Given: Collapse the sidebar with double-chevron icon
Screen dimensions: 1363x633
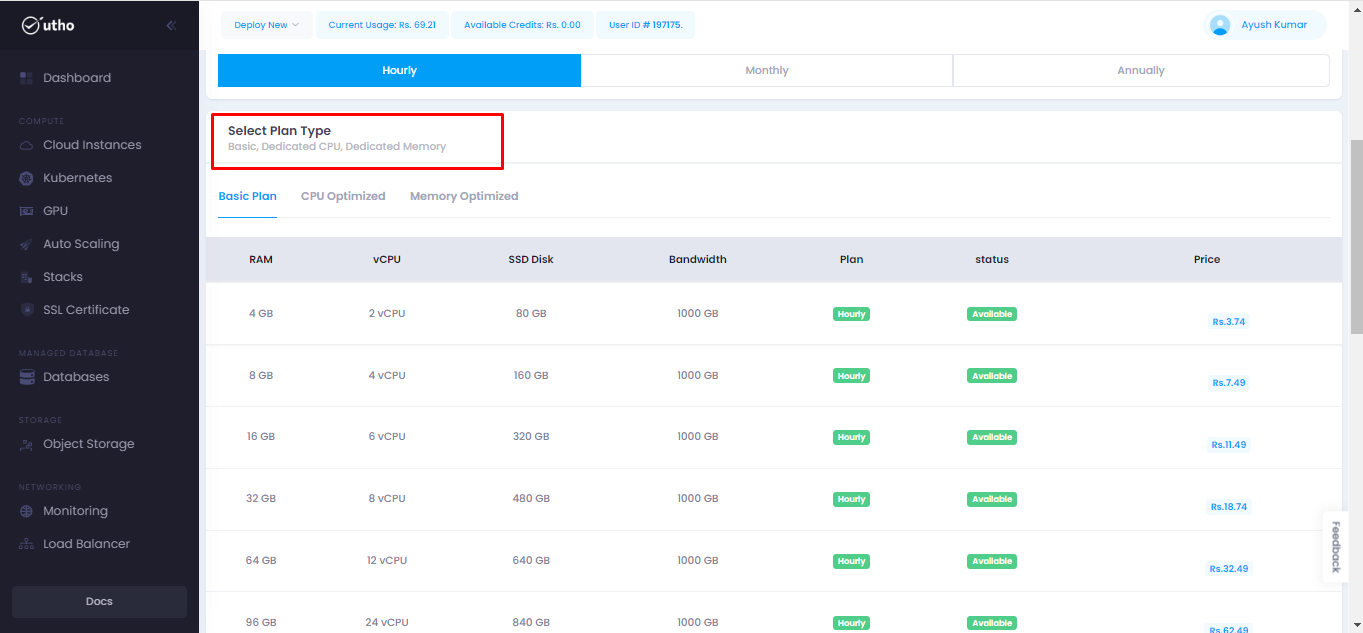Looking at the screenshot, I should coord(171,25).
